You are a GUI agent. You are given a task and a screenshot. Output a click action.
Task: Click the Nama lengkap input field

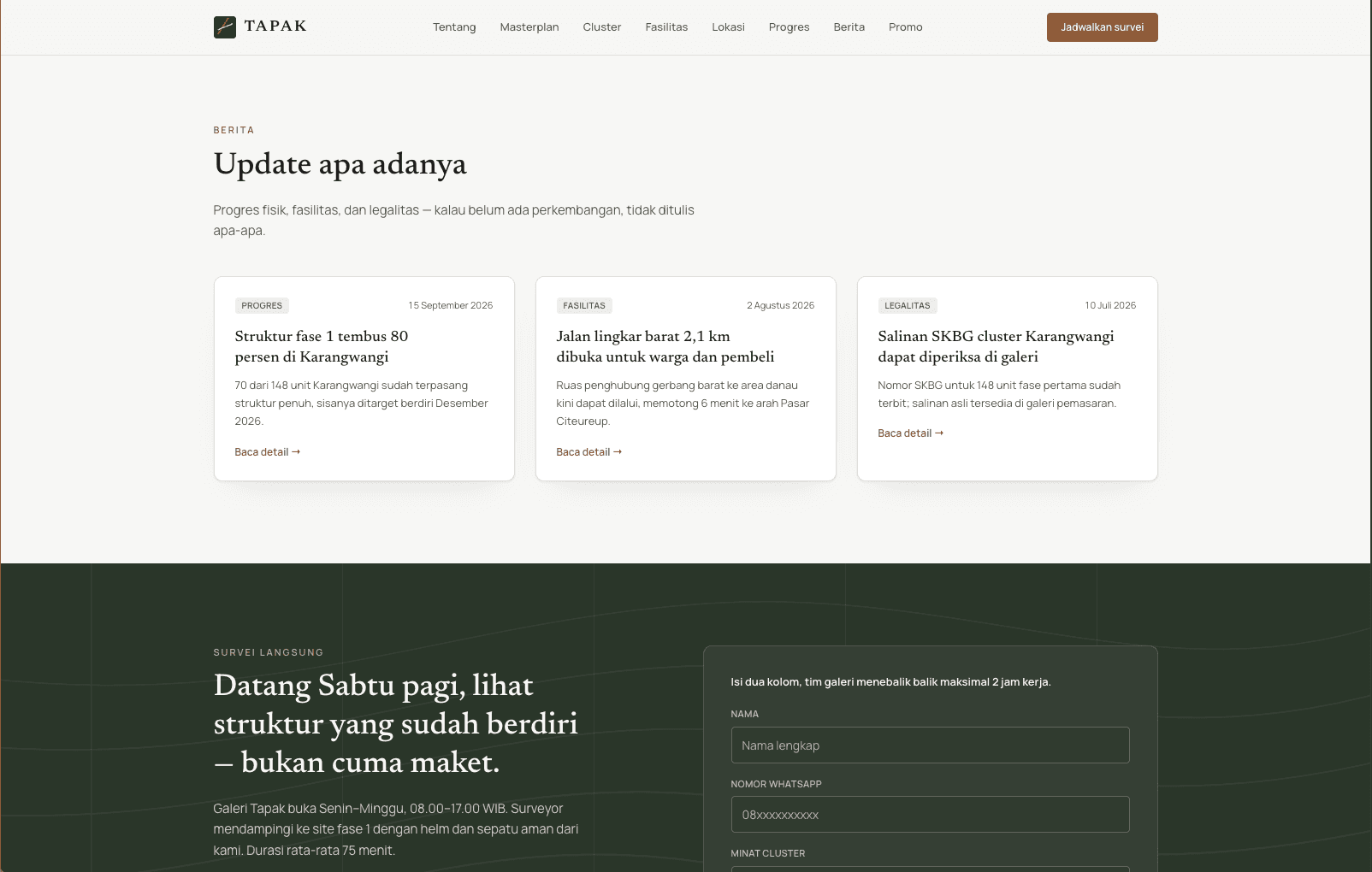click(x=931, y=745)
